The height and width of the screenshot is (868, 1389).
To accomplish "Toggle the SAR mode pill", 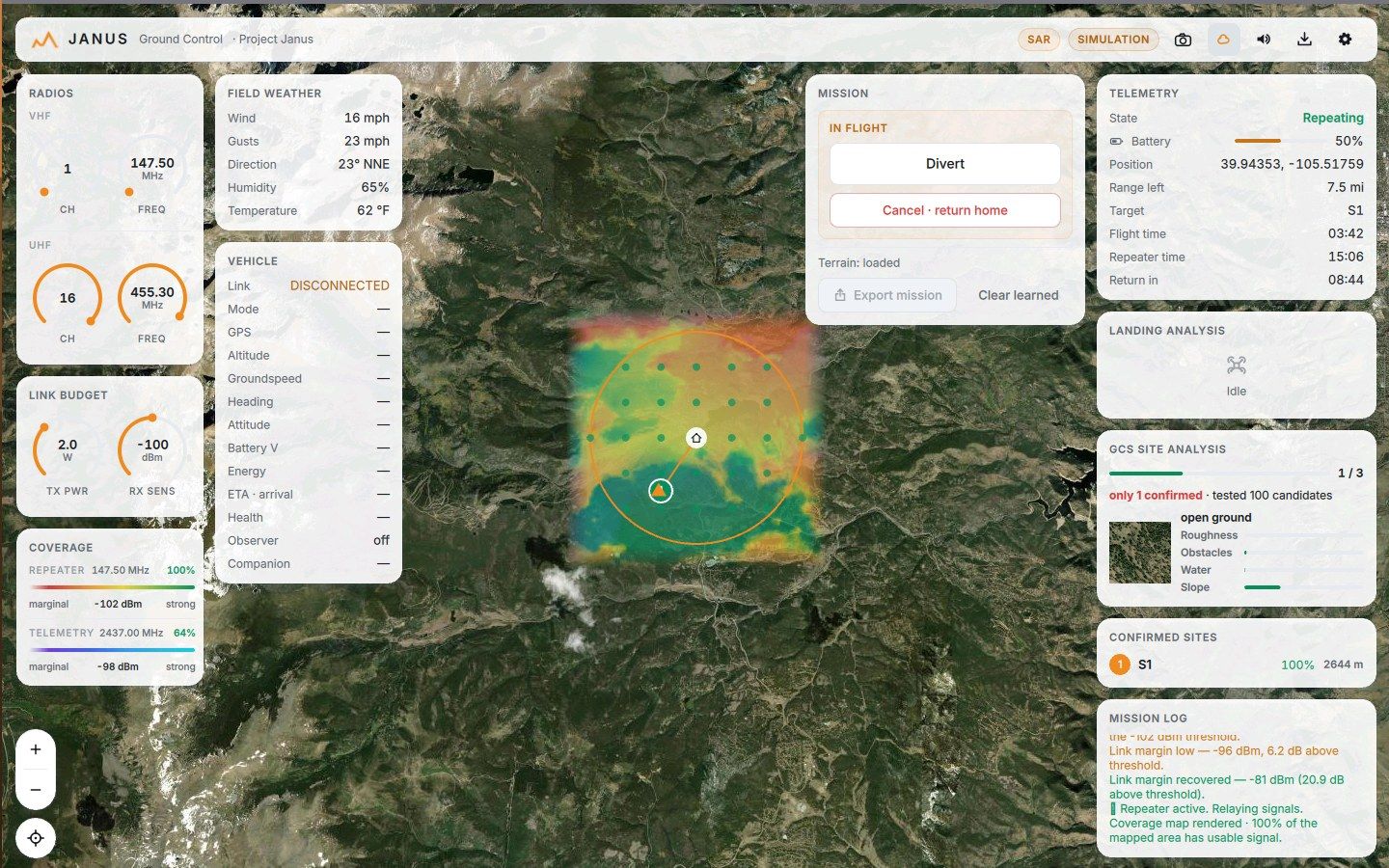I will [x=1039, y=40].
